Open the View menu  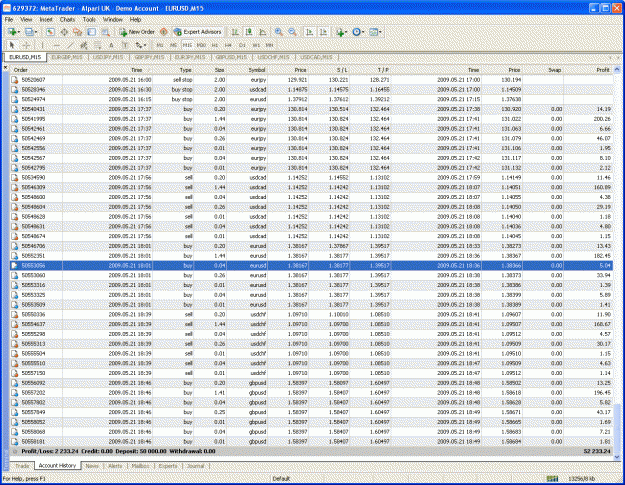coord(26,19)
